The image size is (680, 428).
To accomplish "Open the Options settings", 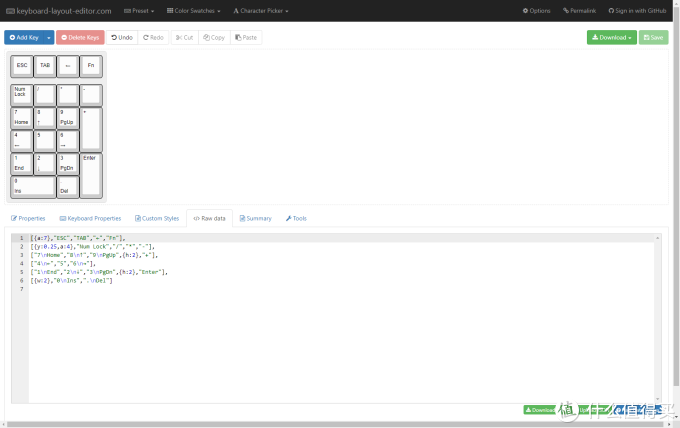I will tap(537, 11).
